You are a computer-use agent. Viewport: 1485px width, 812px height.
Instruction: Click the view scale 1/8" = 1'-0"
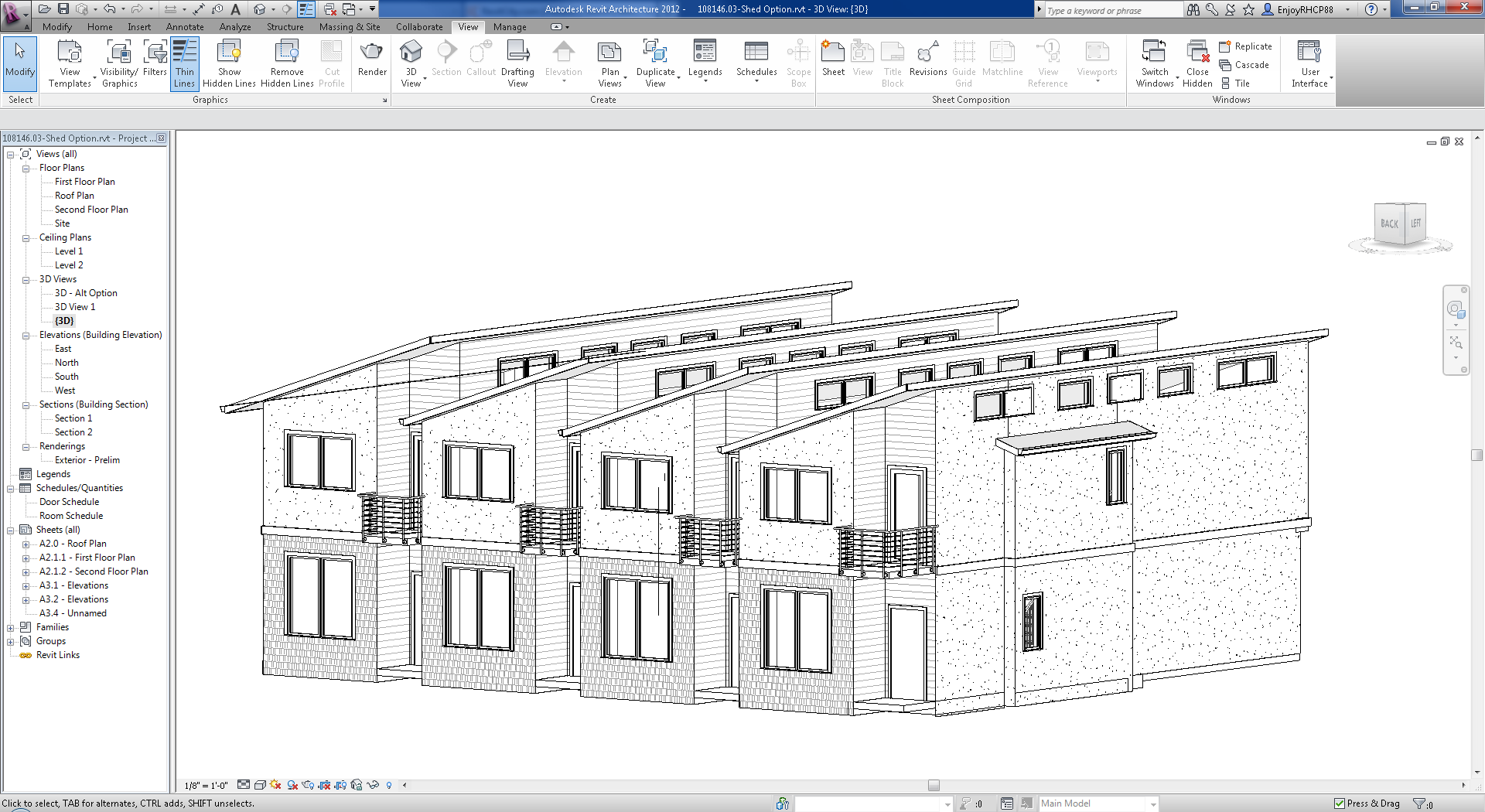click(206, 786)
